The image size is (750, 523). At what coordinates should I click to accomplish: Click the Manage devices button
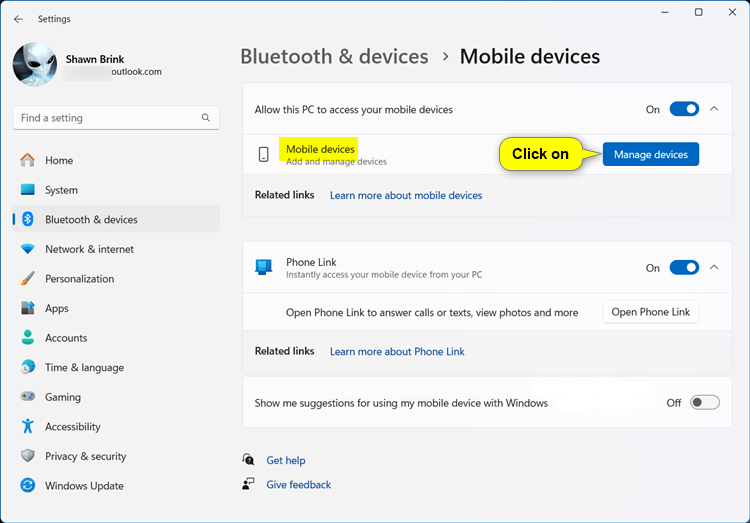[651, 155]
